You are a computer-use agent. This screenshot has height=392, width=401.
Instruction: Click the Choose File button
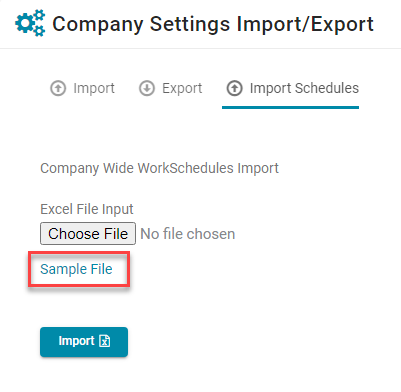pyautogui.click(x=88, y=234)
